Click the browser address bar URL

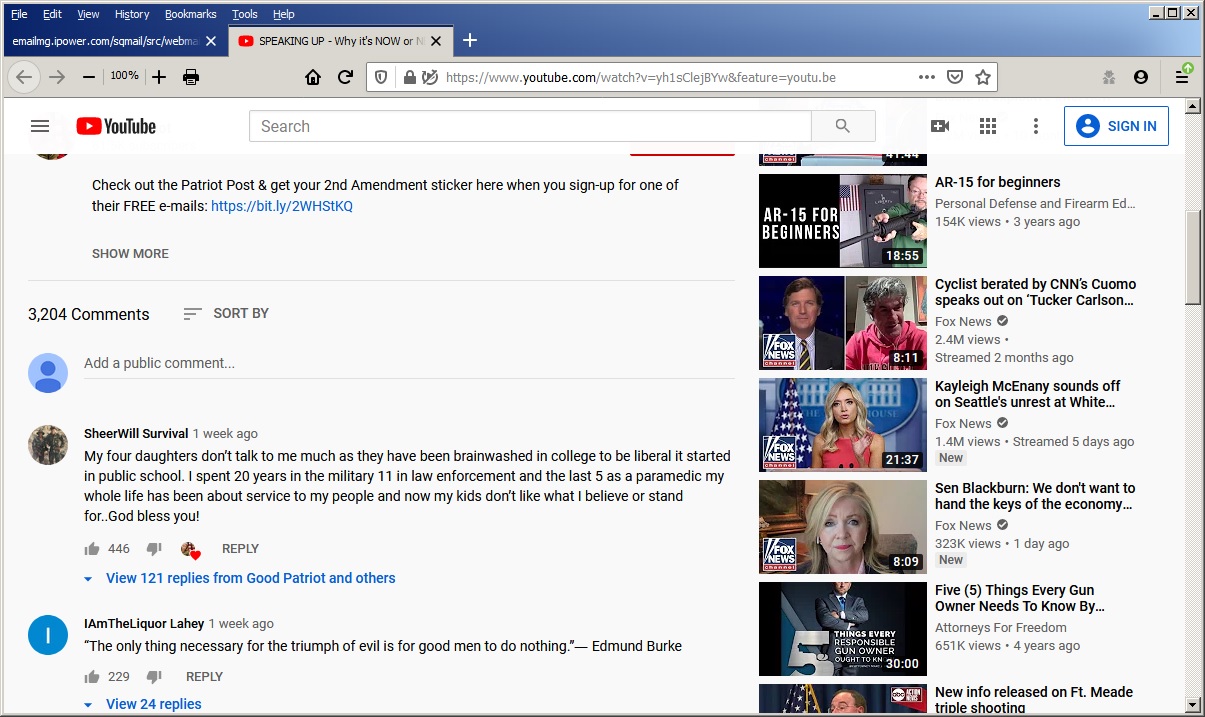(x=640, y=77)
